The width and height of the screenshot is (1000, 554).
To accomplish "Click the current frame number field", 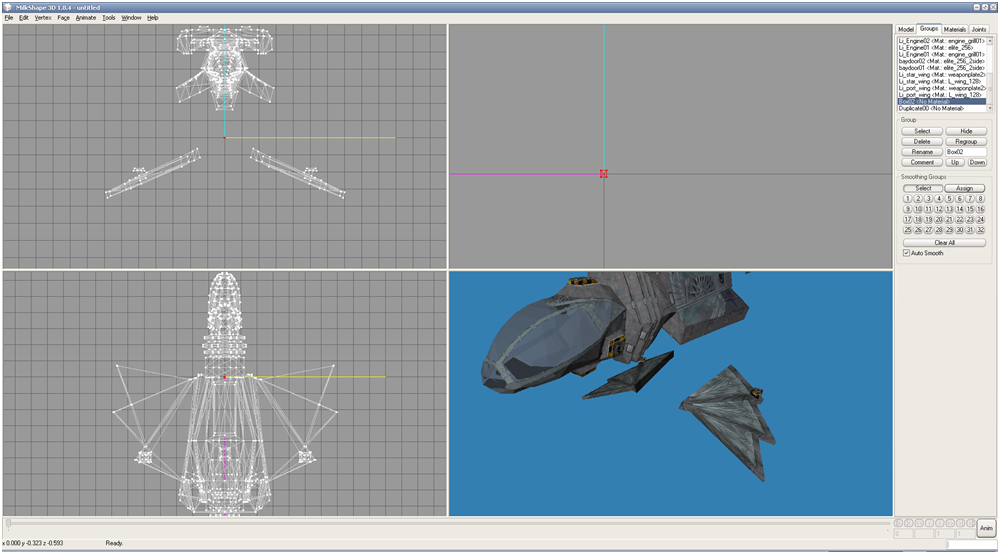I will tap(903, 534).
